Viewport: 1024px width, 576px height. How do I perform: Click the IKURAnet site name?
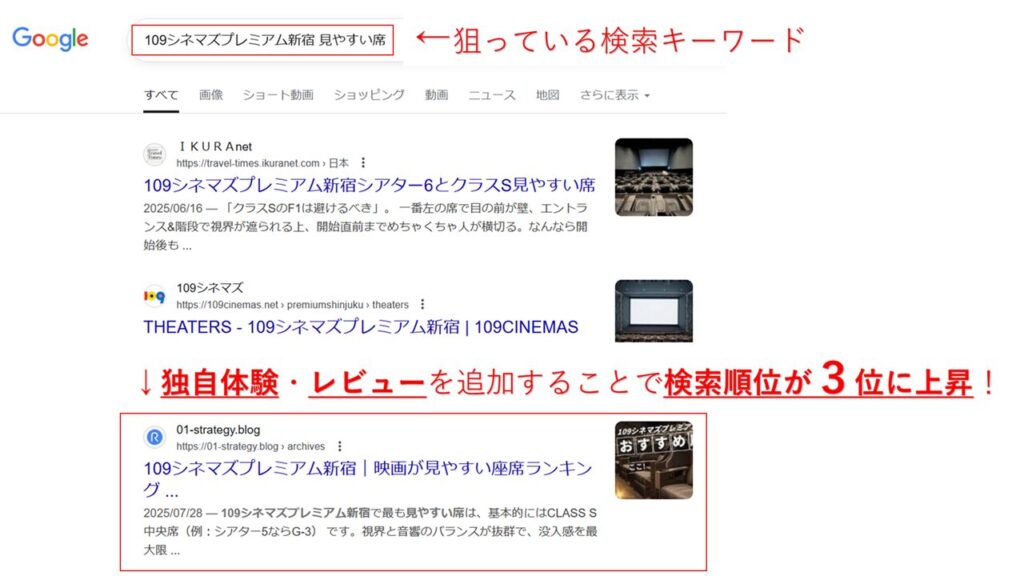[x=215, y=147]
